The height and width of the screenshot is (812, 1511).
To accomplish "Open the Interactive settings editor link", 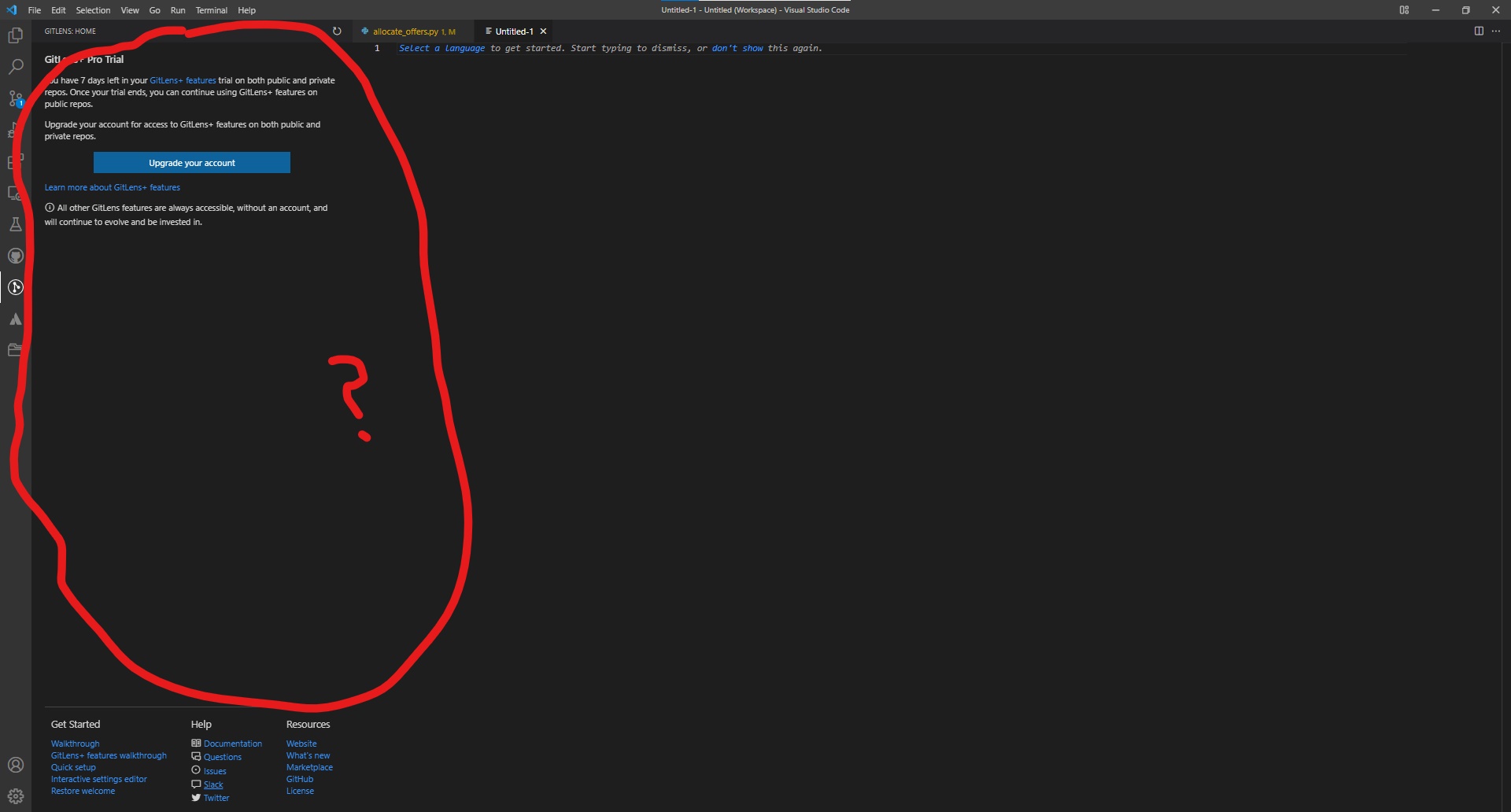I will [x=99, y=779].
